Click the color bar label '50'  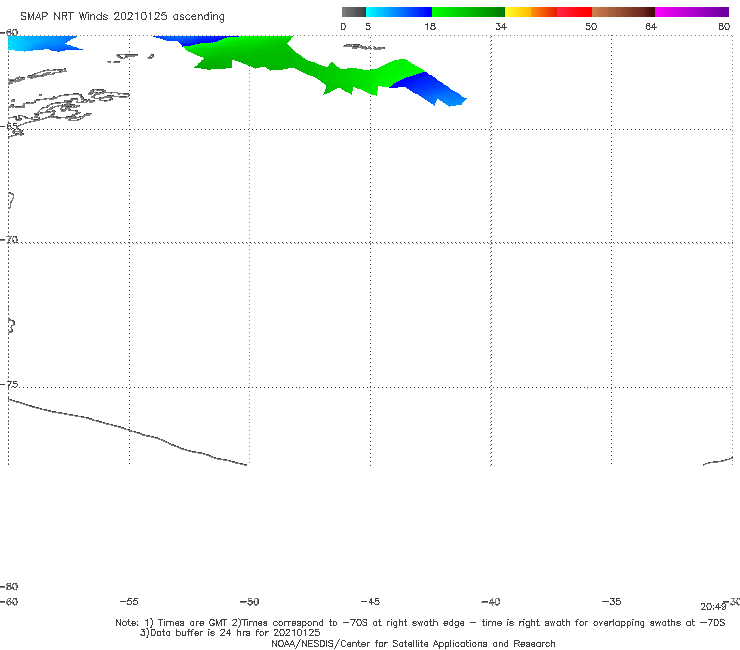[591, 26]
